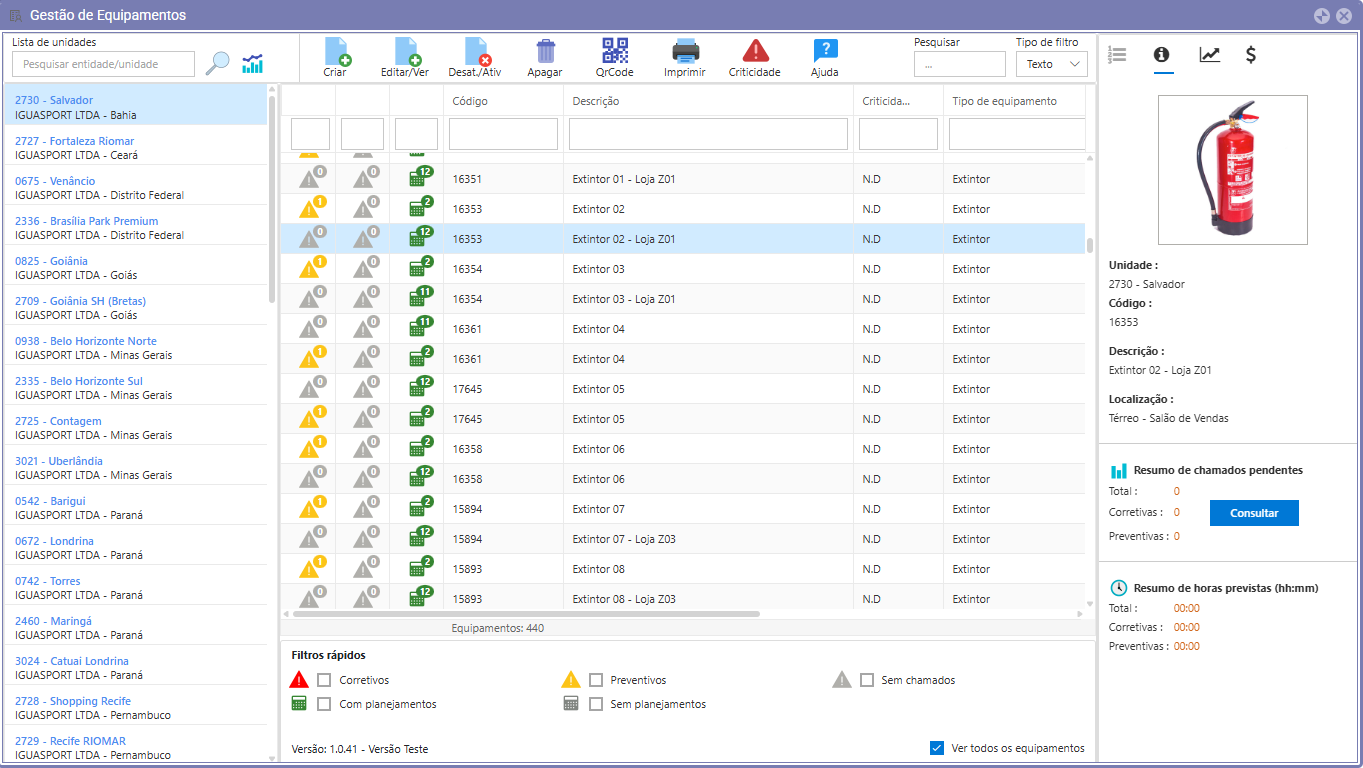Click the fire extinguisher equipment image
This screenshot has width=1363, height=768.
[x=1232, y=170]
